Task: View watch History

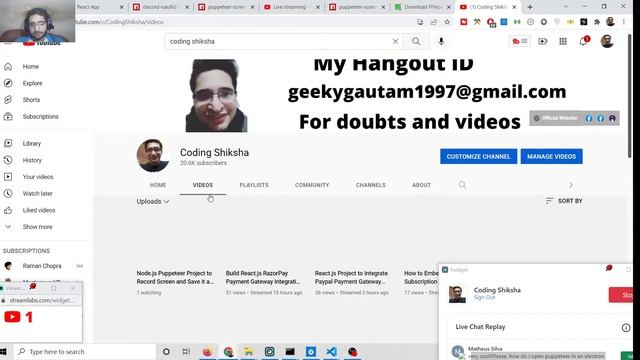Action: click(32, 160)
